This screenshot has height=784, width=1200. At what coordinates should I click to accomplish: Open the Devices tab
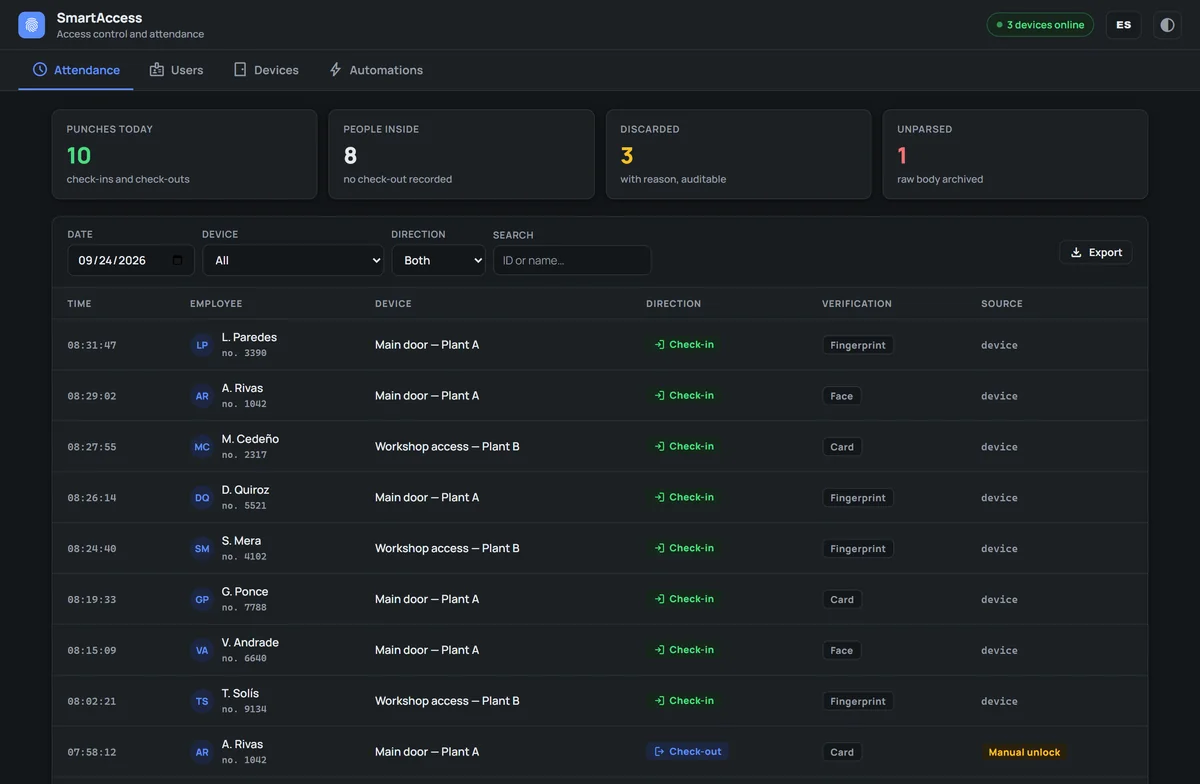tap(266, 70)
